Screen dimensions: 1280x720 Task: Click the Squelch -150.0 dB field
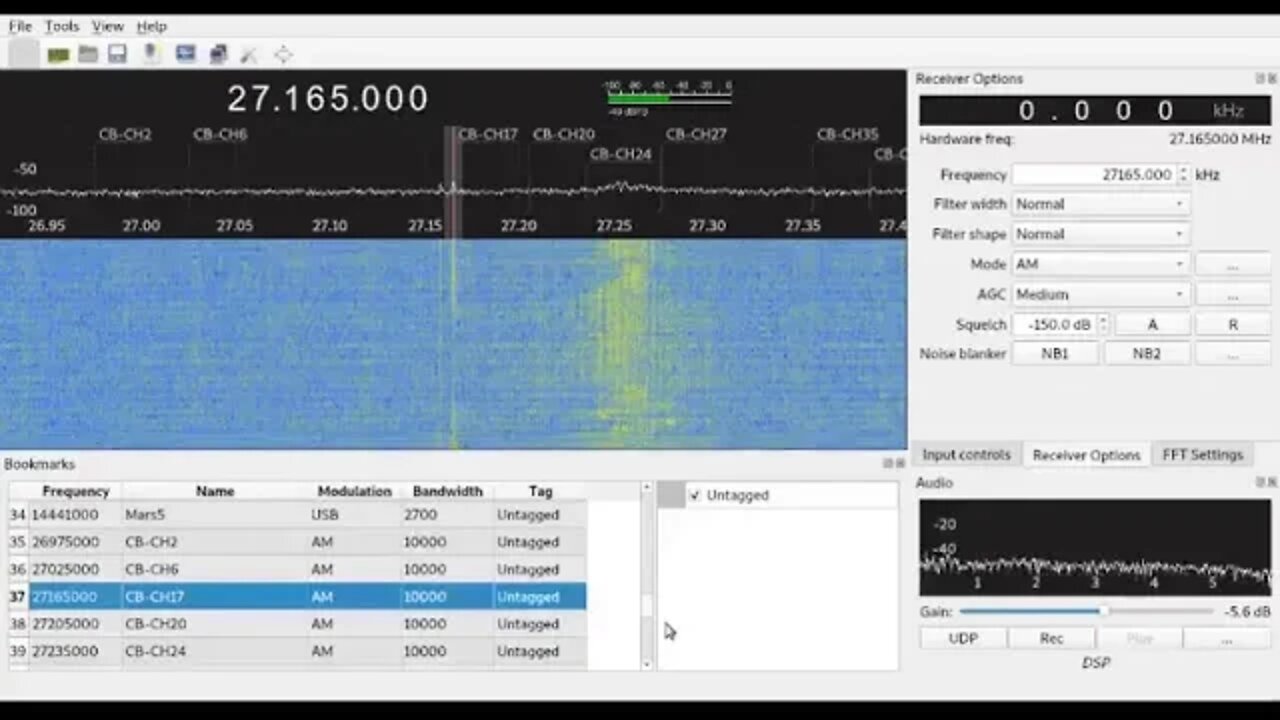pos(1056,324)
